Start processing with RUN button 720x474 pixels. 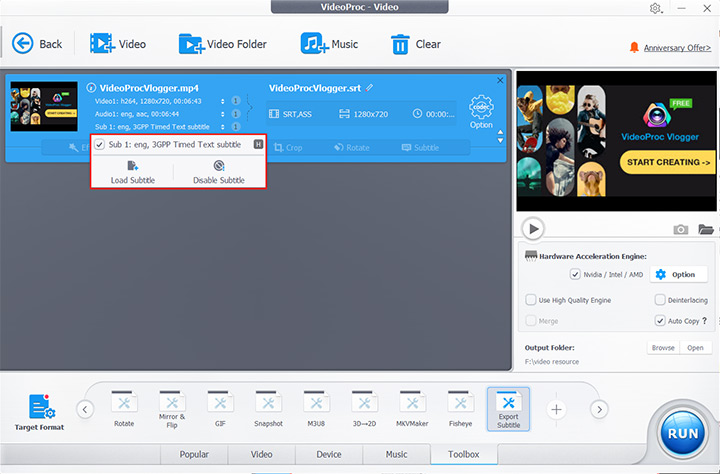683,433
